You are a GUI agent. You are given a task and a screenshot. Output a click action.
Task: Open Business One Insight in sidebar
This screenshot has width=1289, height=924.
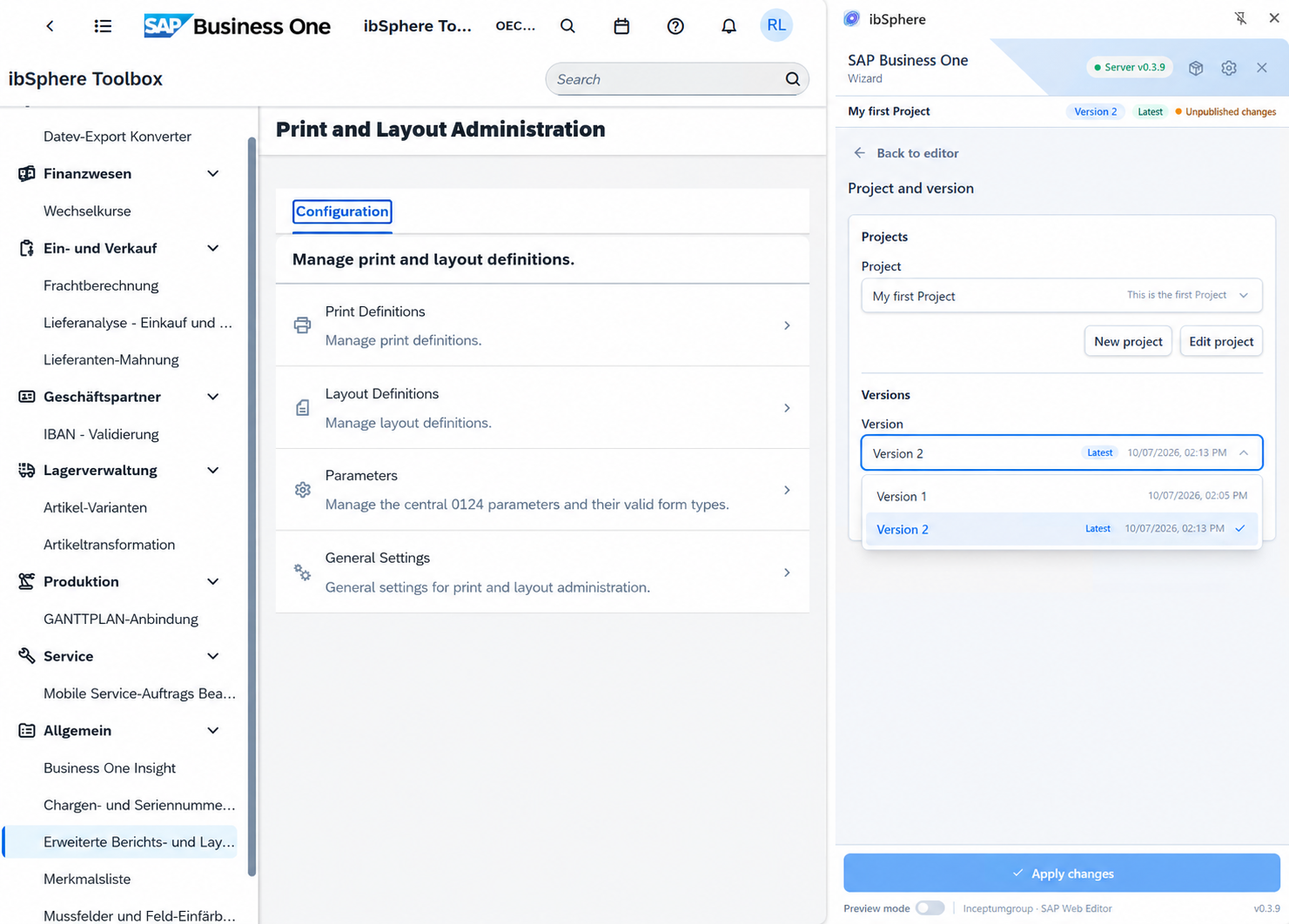tap(110, 767)
